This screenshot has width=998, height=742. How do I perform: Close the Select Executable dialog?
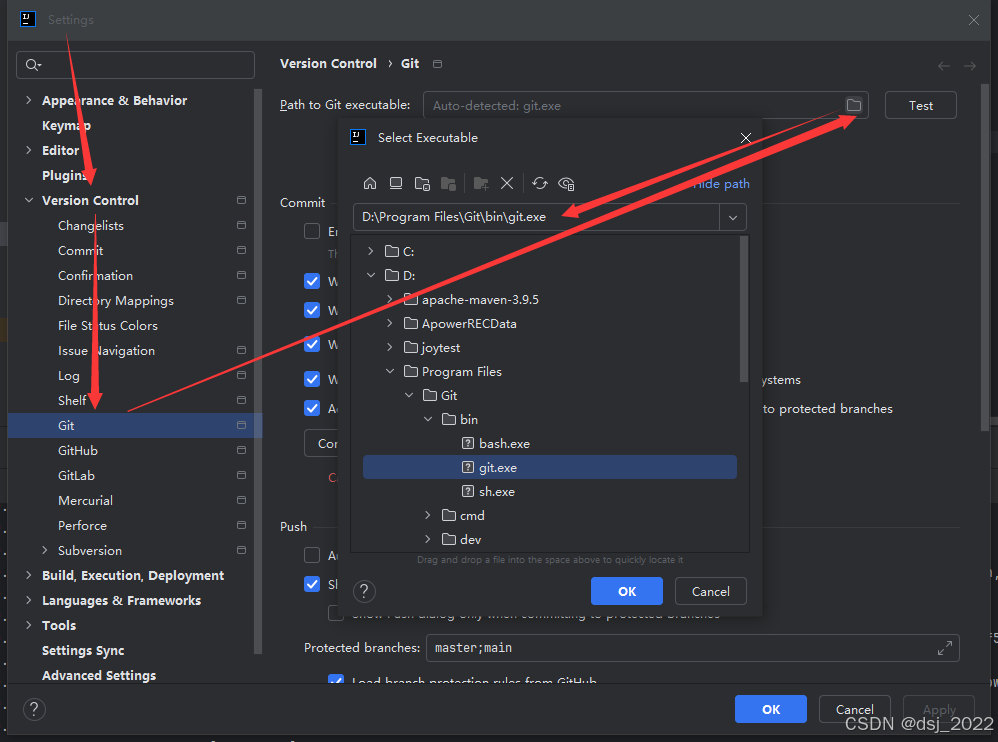[746, 138]
